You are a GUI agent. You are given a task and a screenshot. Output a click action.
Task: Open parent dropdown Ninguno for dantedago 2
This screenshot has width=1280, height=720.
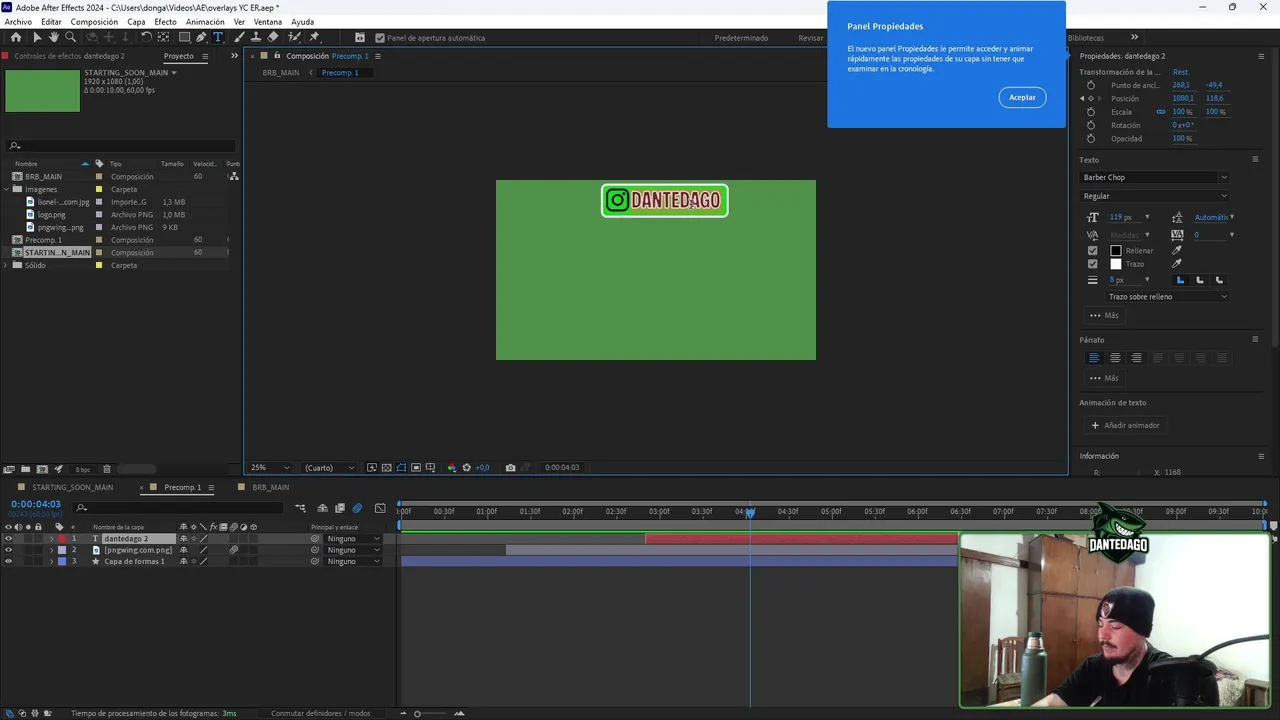(353, 539)
